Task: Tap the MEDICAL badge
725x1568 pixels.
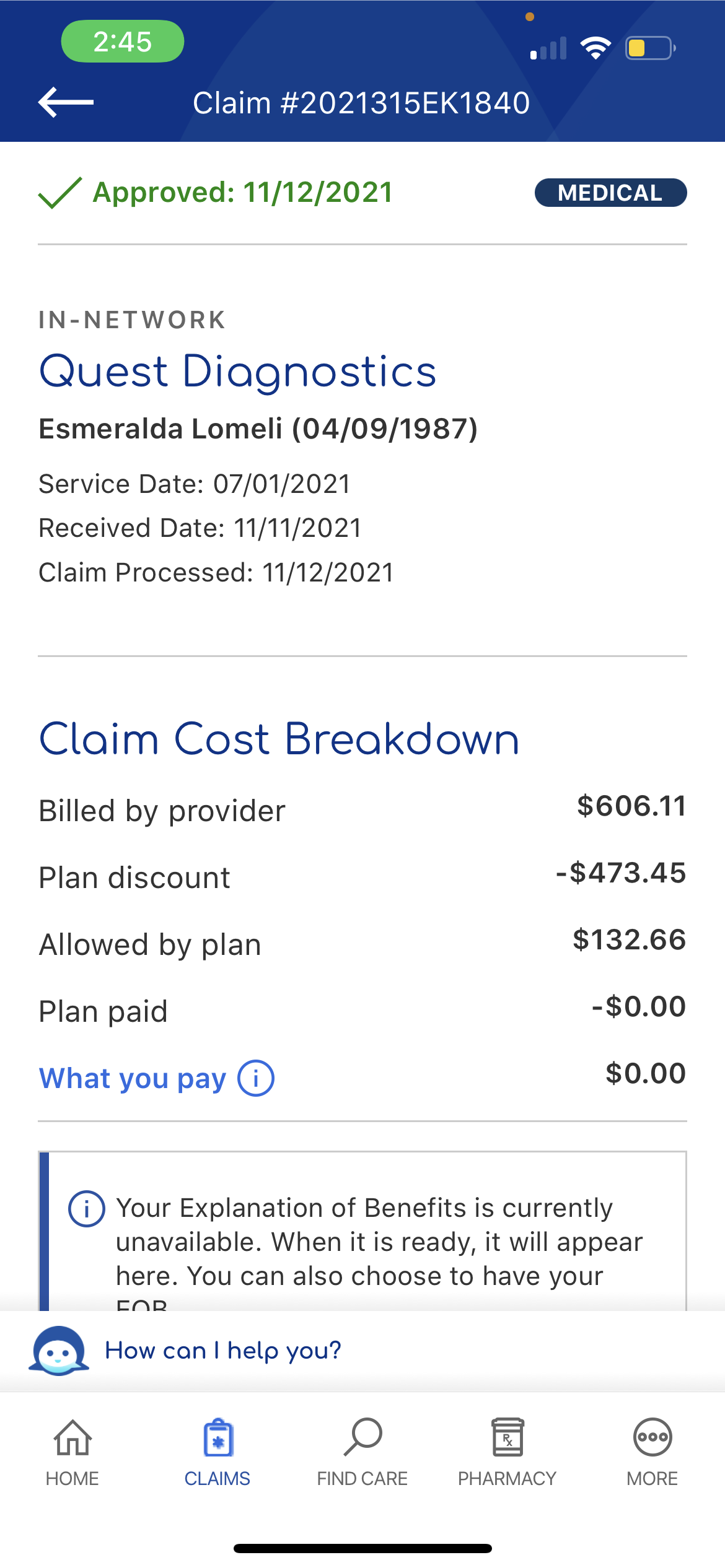Action: pyautogui.click(x=610, y=193)
